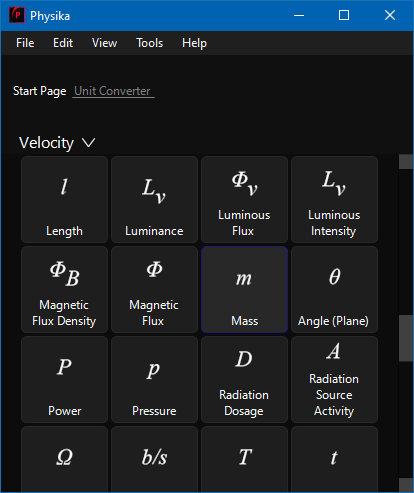Select the Pressure tile
The height and width of the screenshot is (493, 414).
[x=154, y=379]
